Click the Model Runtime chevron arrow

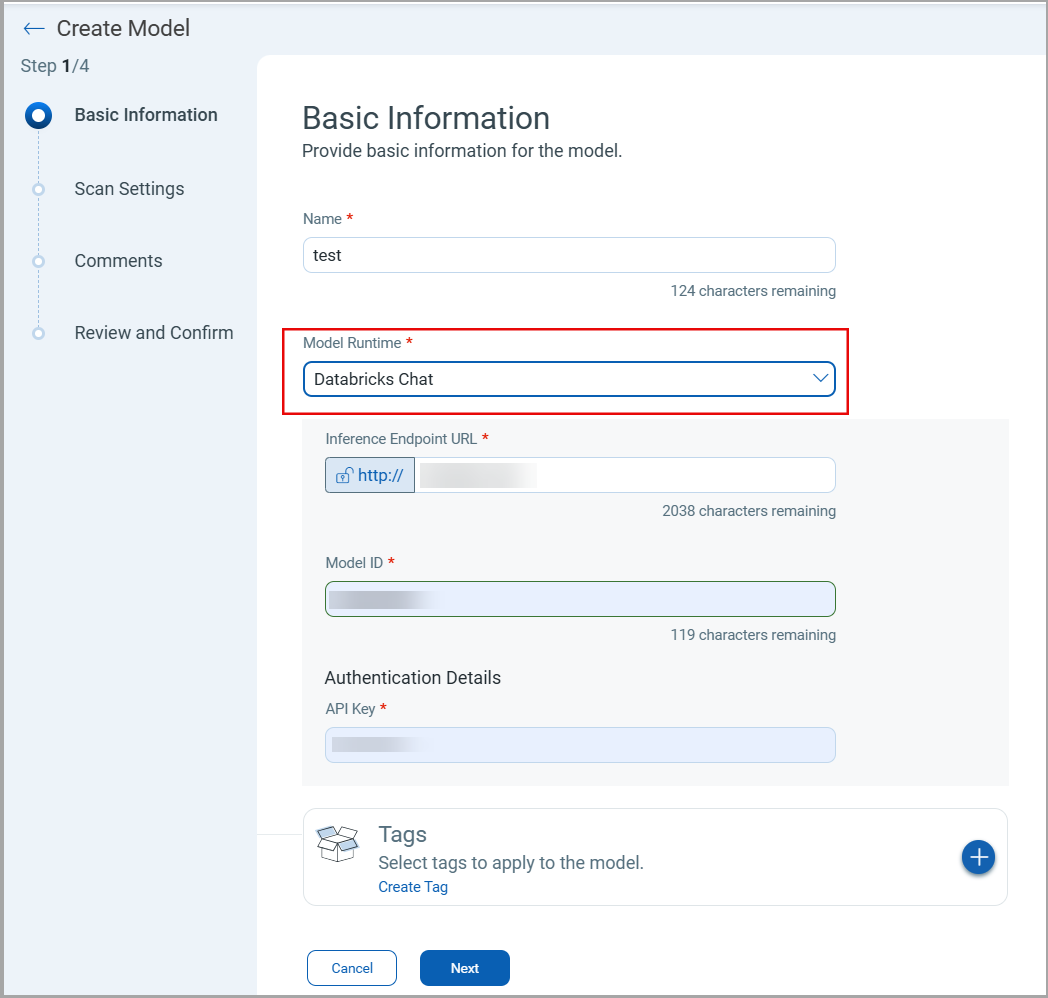pos(820,378)
